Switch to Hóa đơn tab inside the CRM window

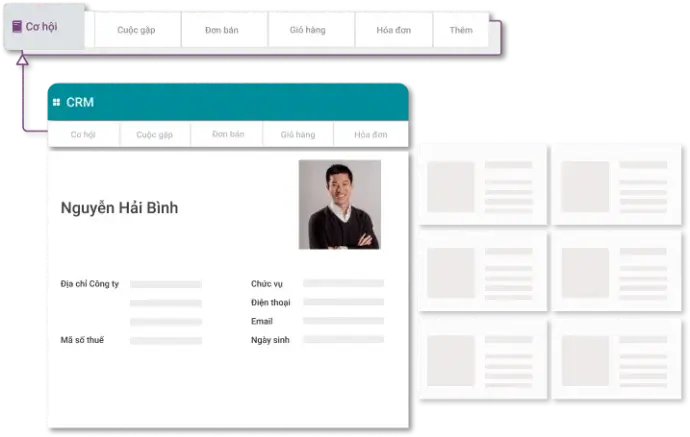coord(370,135)
